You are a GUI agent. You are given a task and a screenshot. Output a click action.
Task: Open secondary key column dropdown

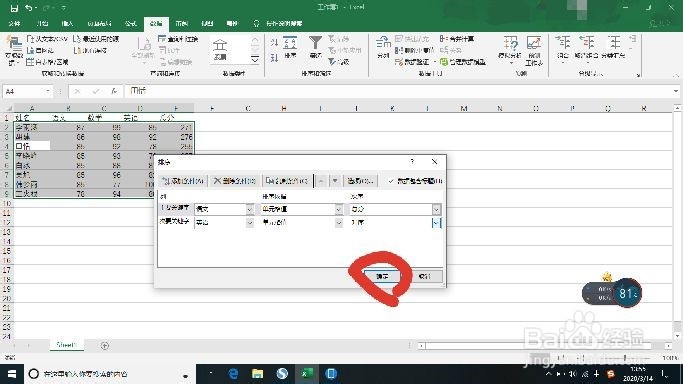250,222
